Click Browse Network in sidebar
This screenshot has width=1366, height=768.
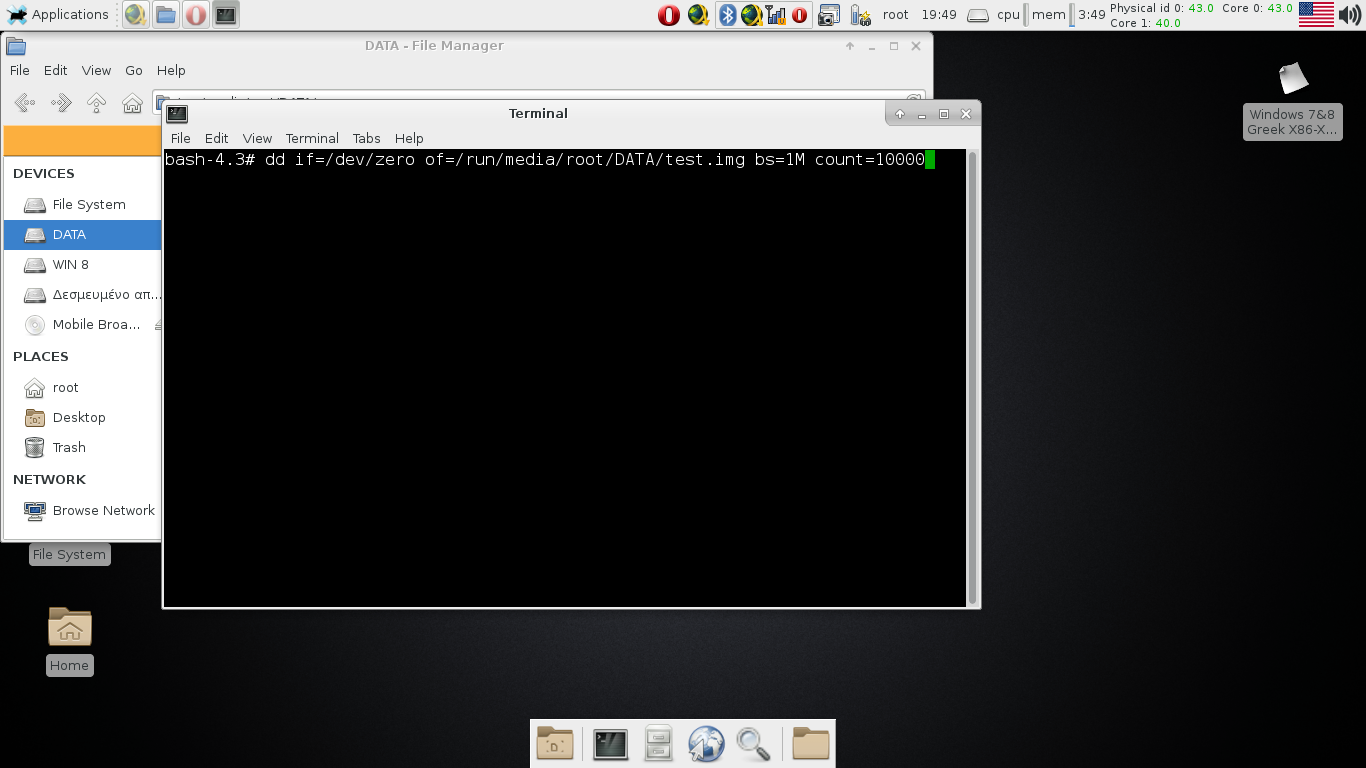(103, 510)
